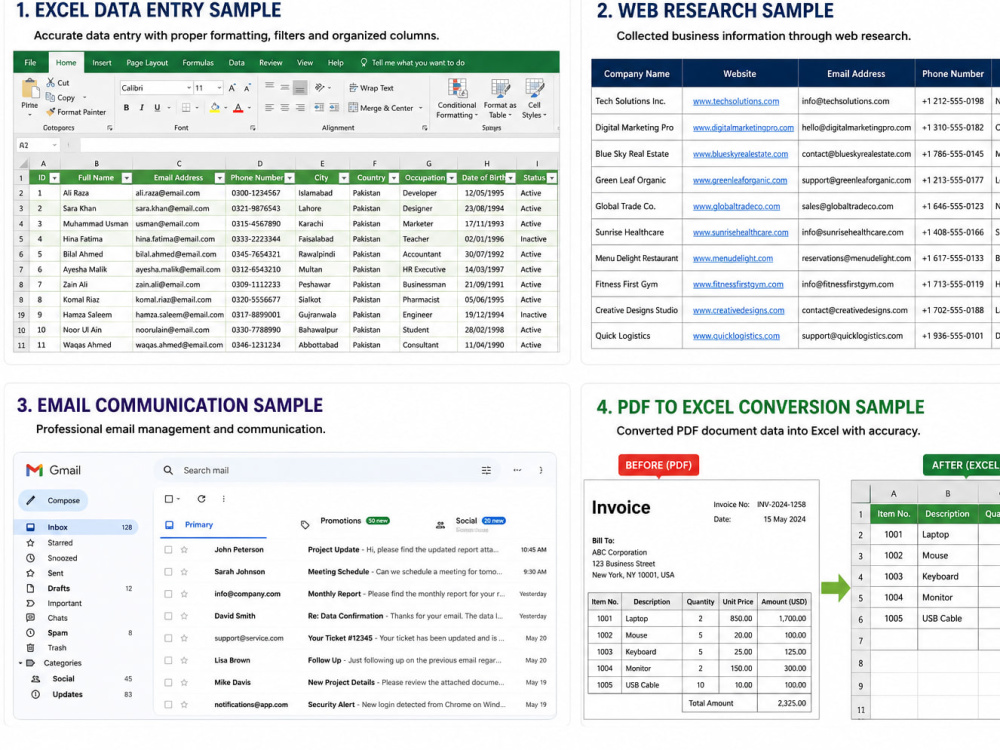Screen dimensions: 1000x750
Task: Open the Drafts folder in Gmail
Action: point(77,588)
